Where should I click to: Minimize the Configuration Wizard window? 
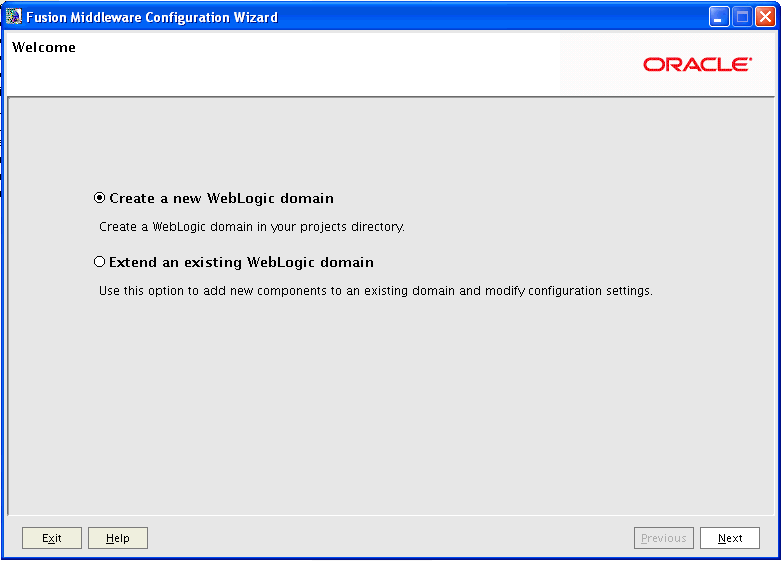point(719,17)
